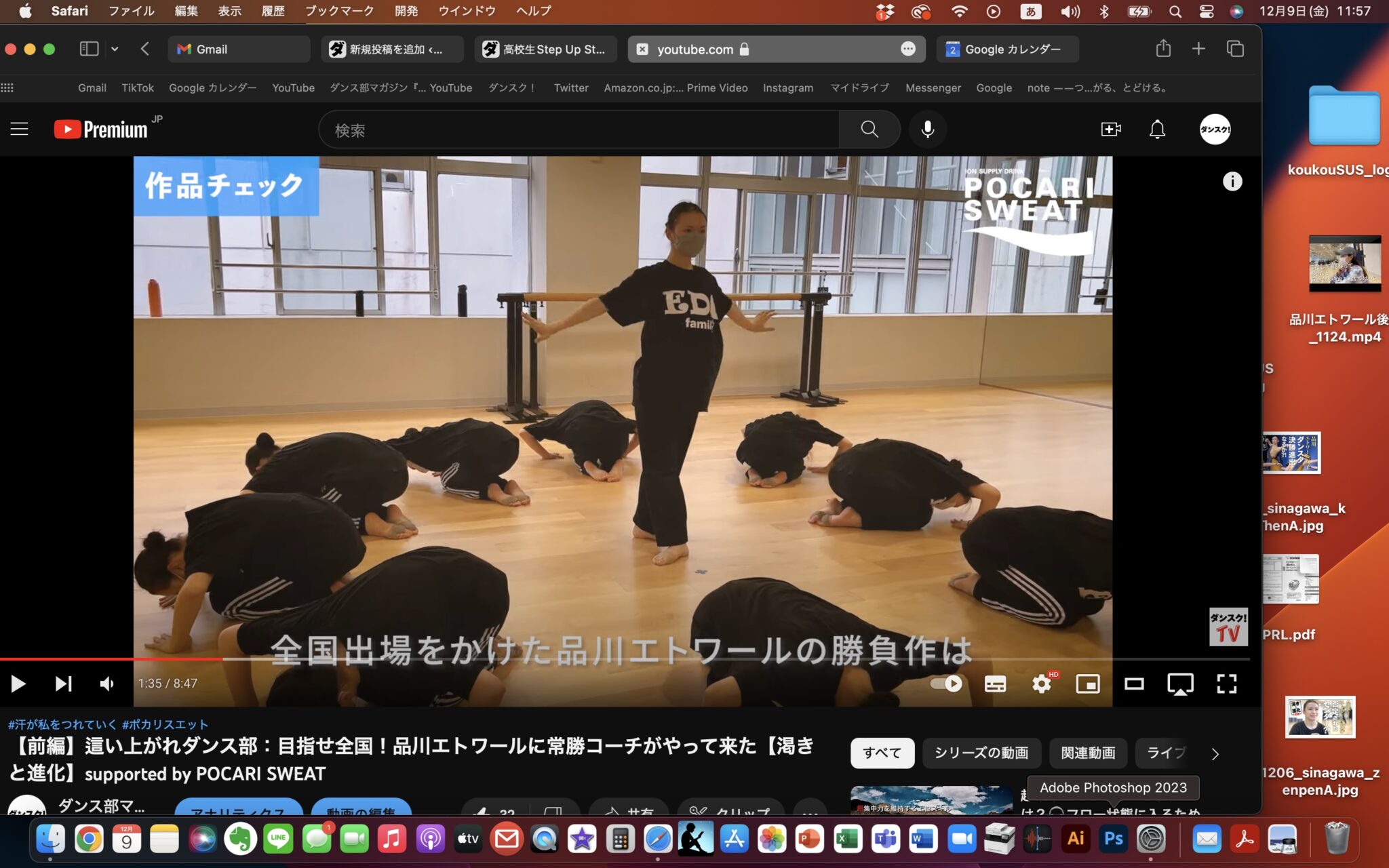The image size is (1389, 868).
Task: Enter fullscreen video mode
Action: point(1226,684)
